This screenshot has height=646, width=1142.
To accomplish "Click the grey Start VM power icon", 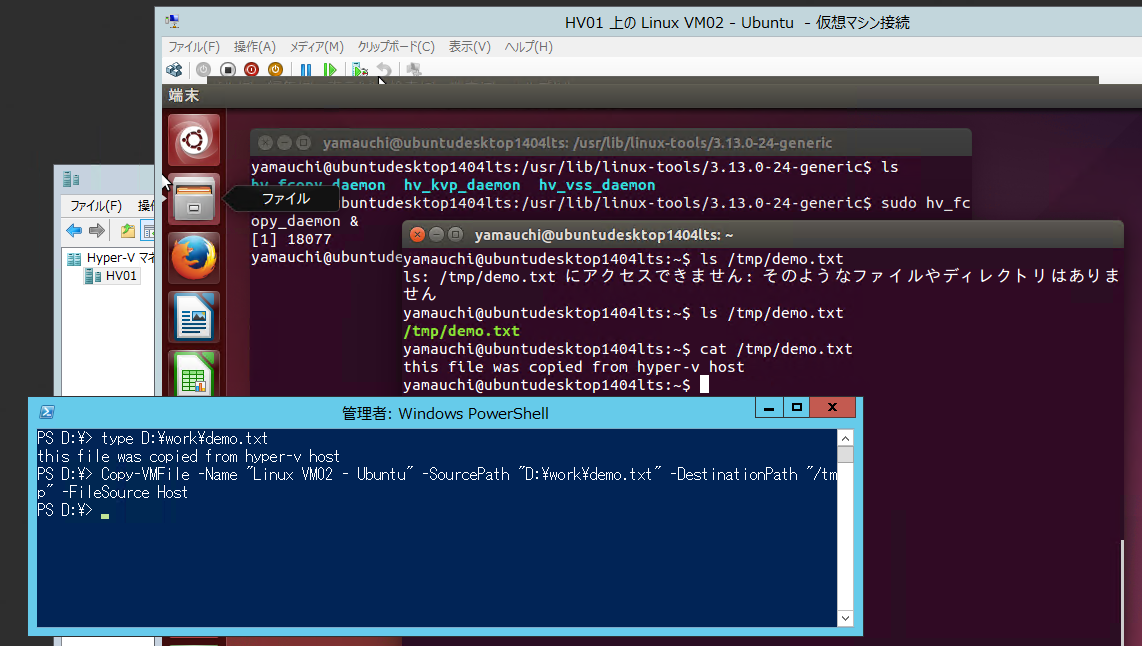I will coord(203,70).
